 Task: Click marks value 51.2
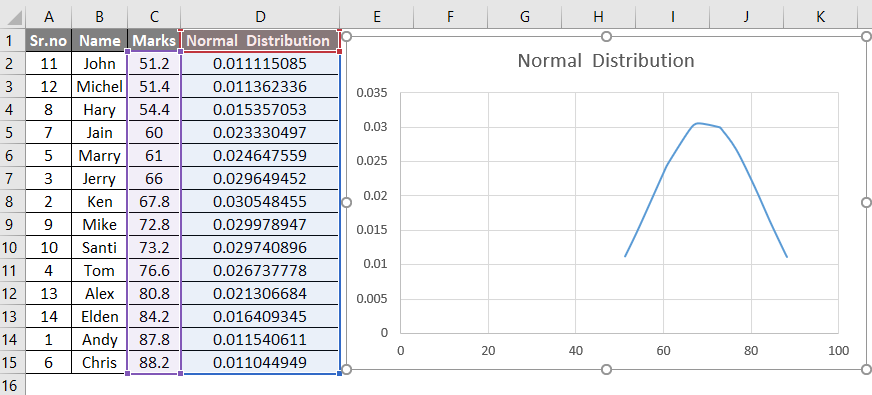154,63
